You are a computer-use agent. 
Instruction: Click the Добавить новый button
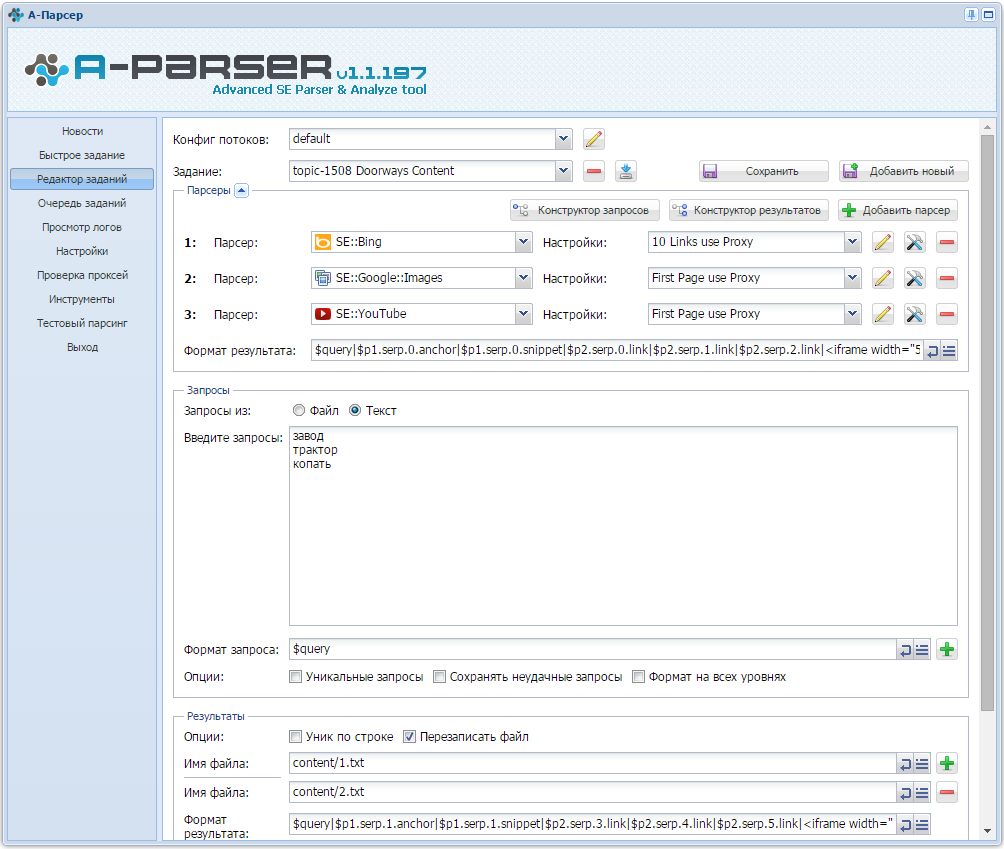903,171
